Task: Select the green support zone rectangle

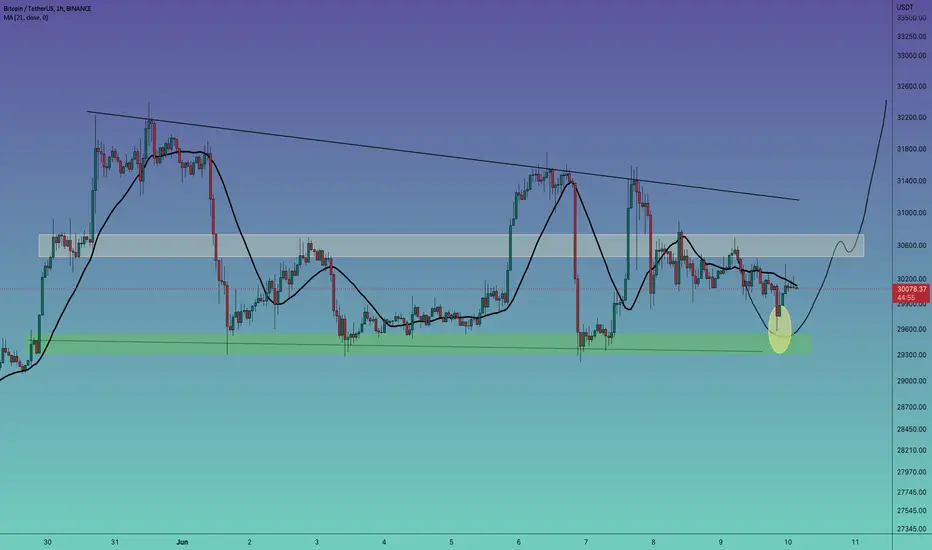Action: (x=419, y=344)
